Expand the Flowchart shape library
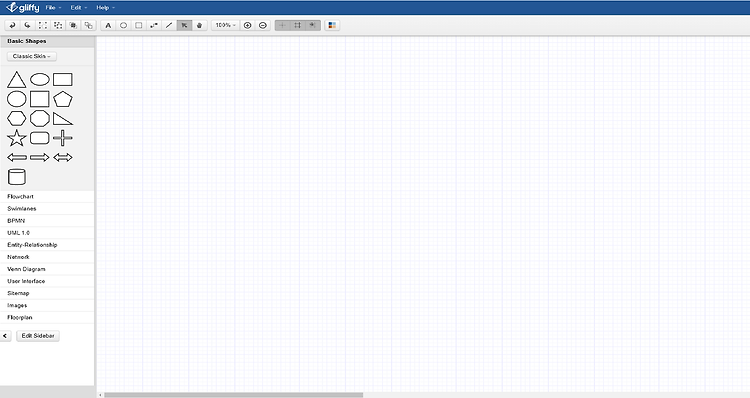 pyautogui.click(x=47, y=197)
